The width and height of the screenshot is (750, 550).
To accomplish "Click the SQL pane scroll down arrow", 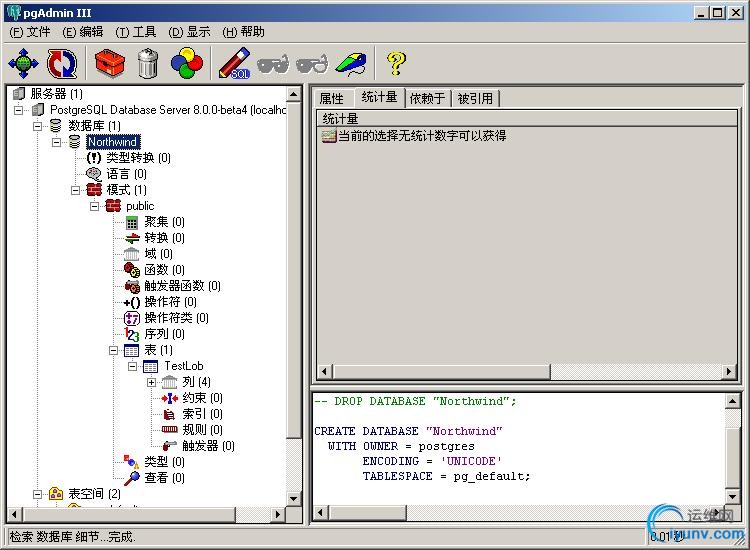I will (732, 496).
